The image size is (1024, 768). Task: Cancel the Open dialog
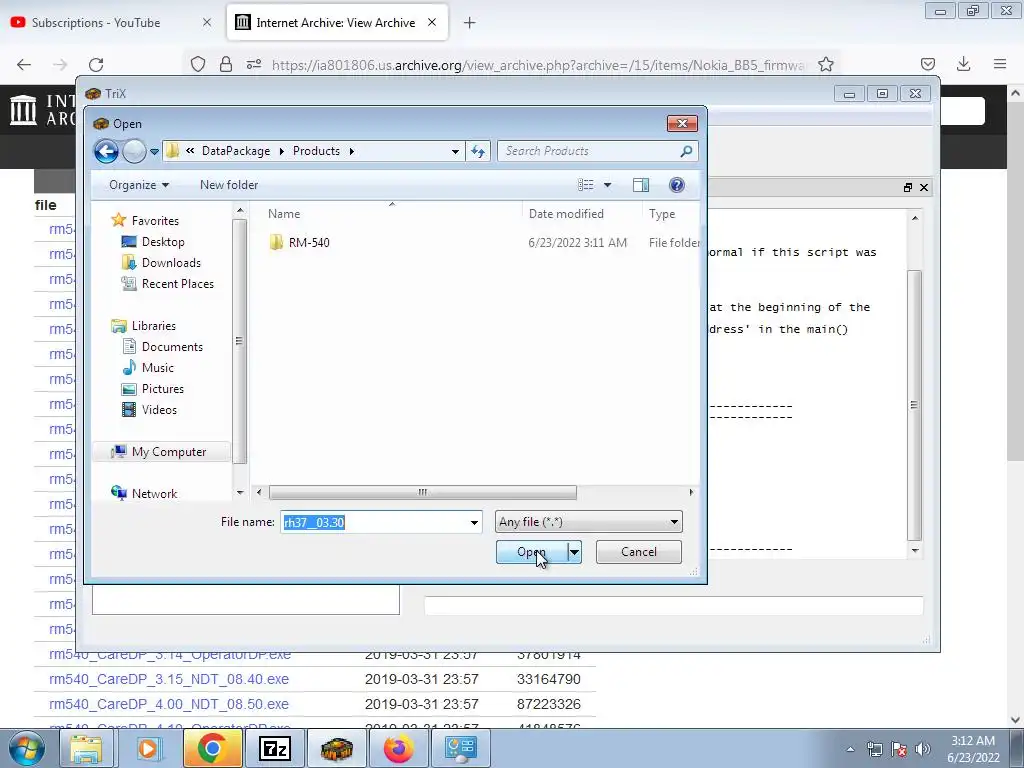638,552
